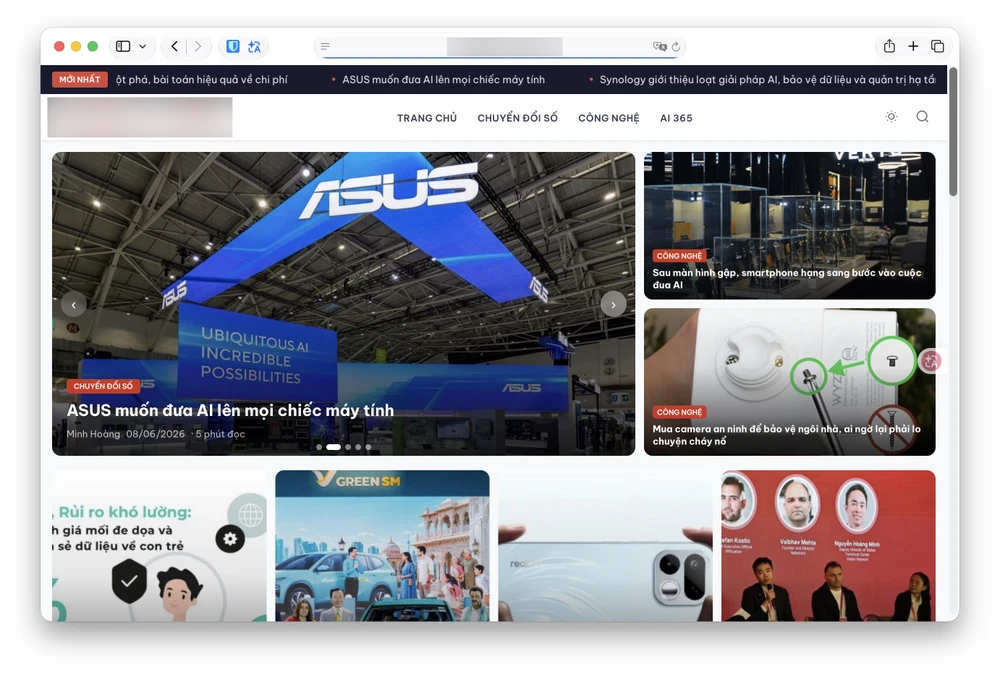Click the date 08/06/2026 under the headline
Image resolution: width=1000 pixels, height=675 pixels.
[155, 434]
